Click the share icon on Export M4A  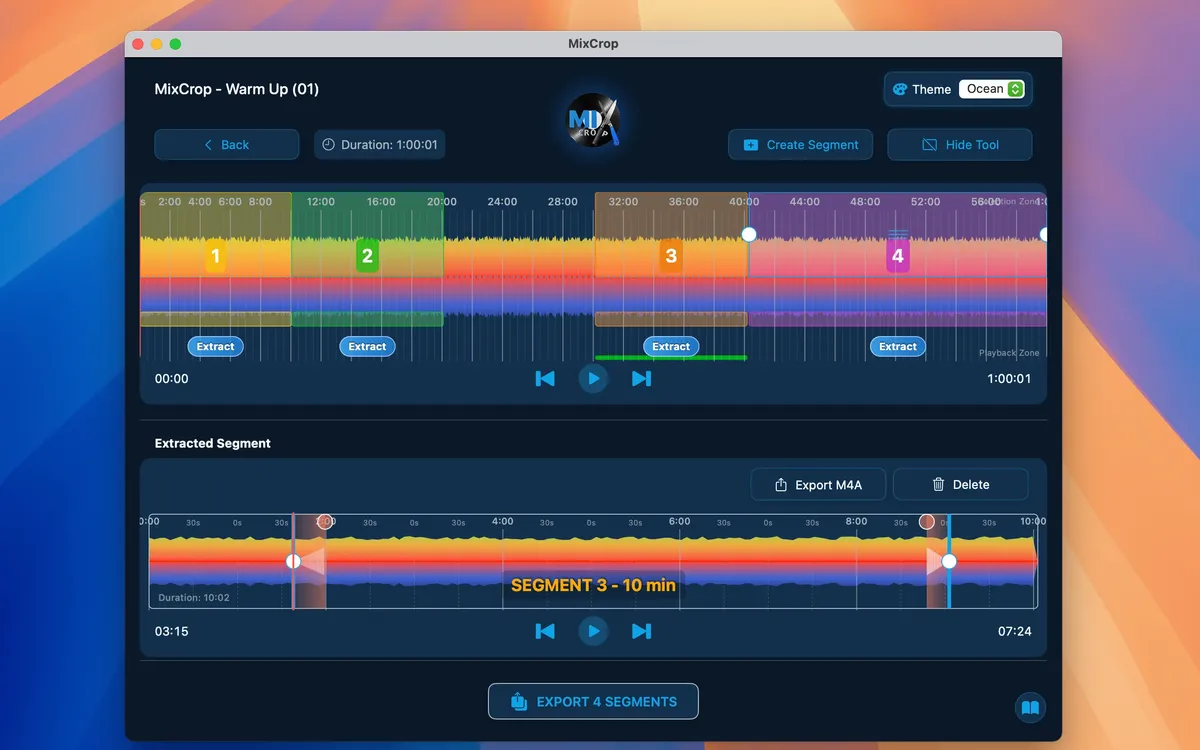tap(781, 484)
